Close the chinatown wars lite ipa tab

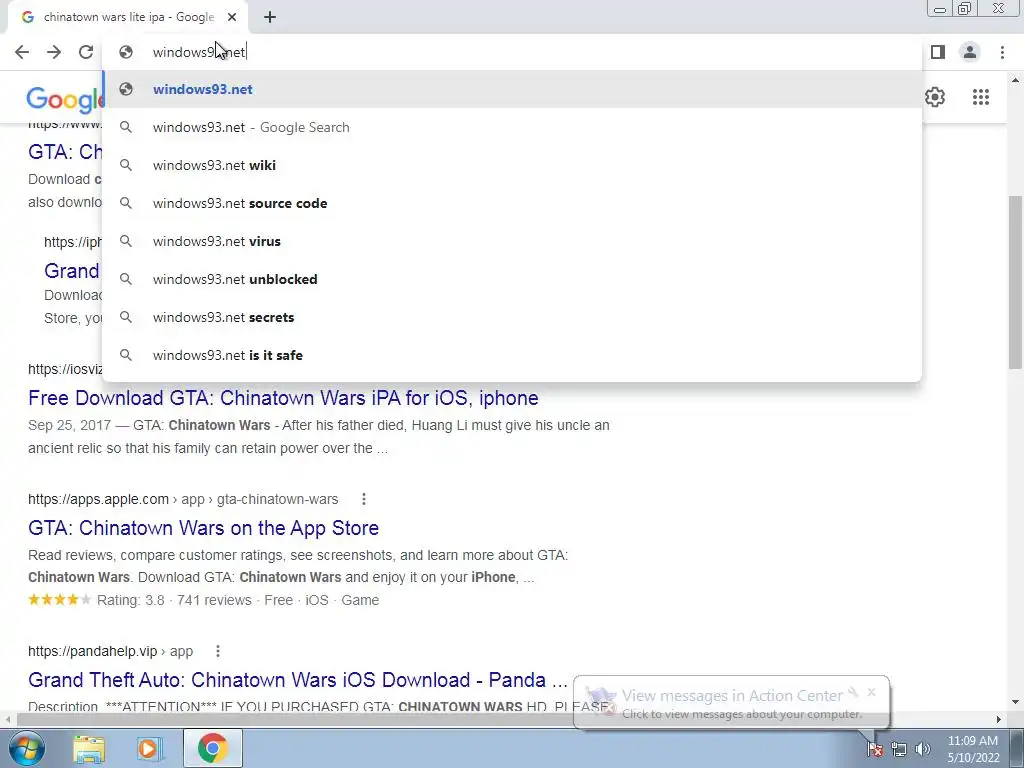[232, 17]
